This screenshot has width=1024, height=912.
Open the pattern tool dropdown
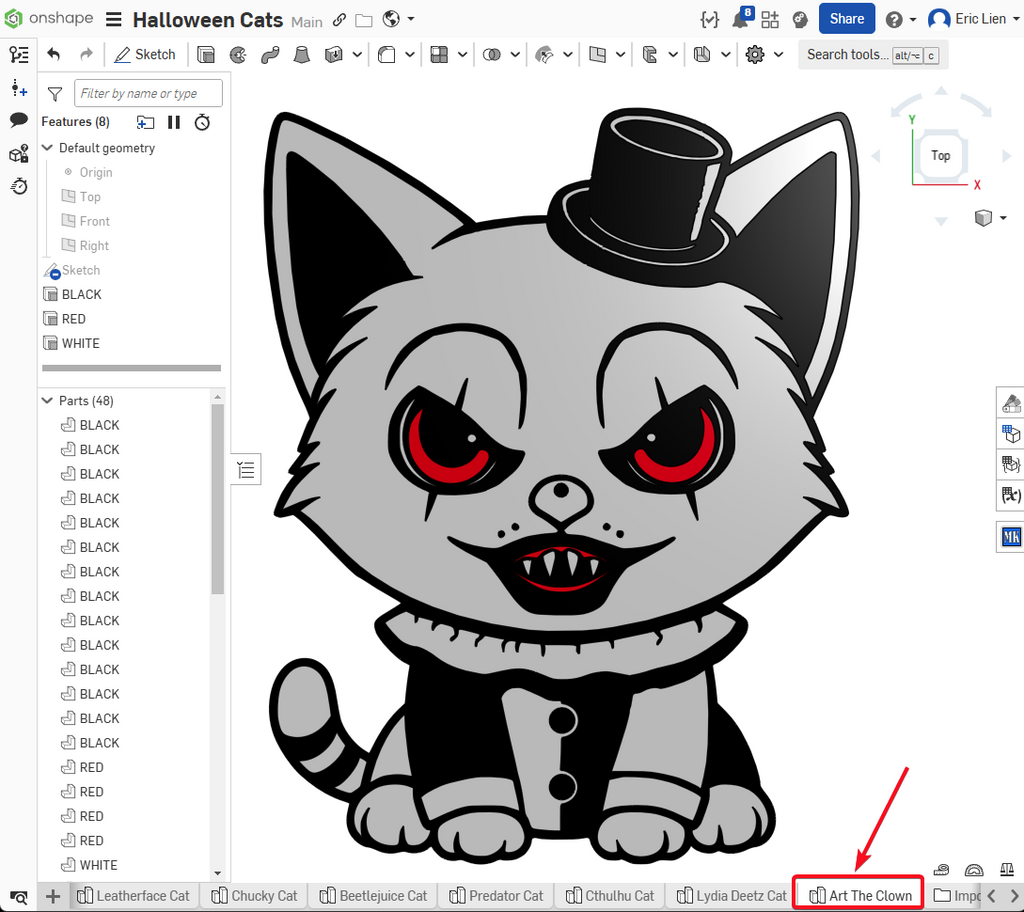[462, 54]
